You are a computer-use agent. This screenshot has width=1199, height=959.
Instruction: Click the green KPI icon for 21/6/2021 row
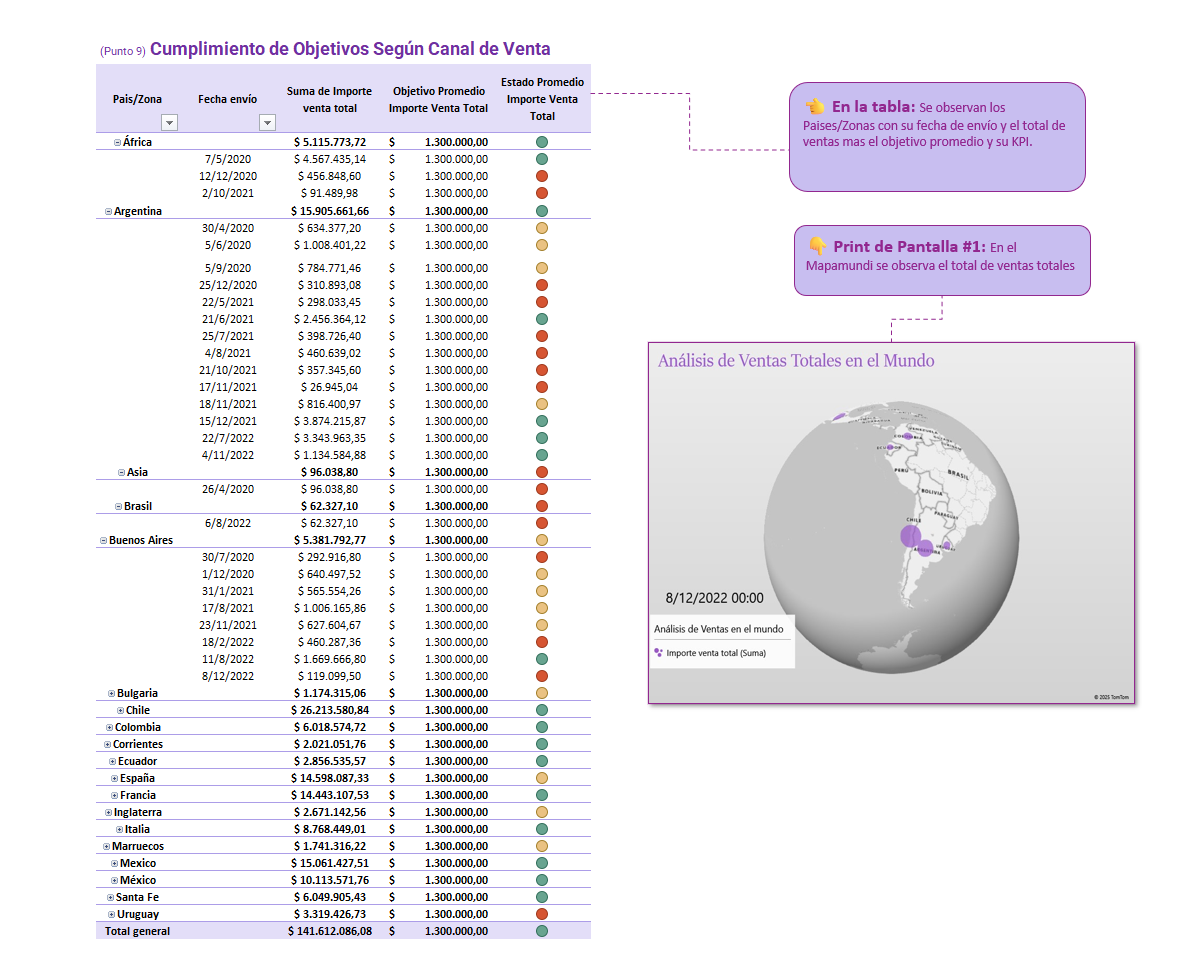(x=542, y=319)
